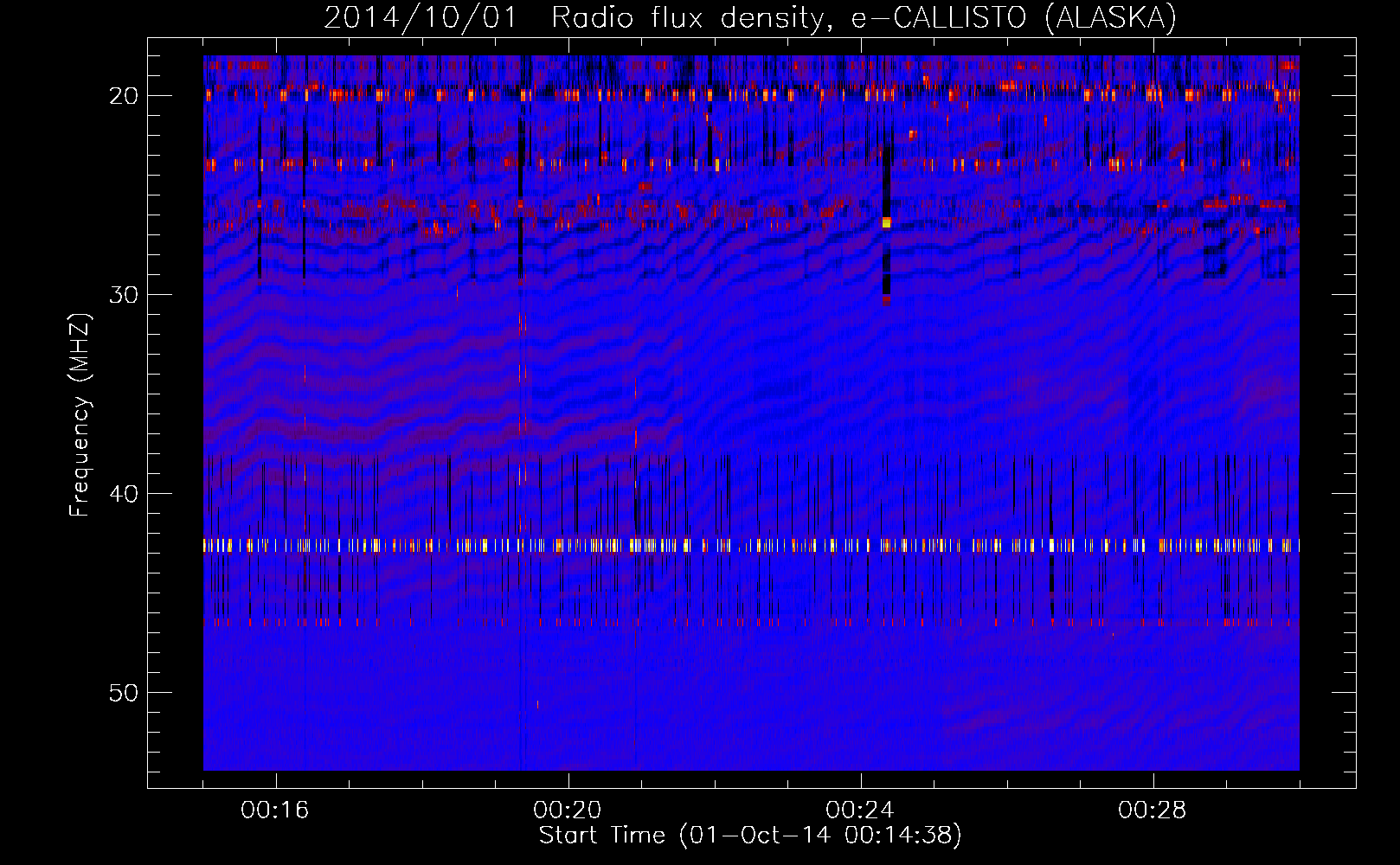Click the frequency tick label 20
1400x865 pixels.
point(124,96)
